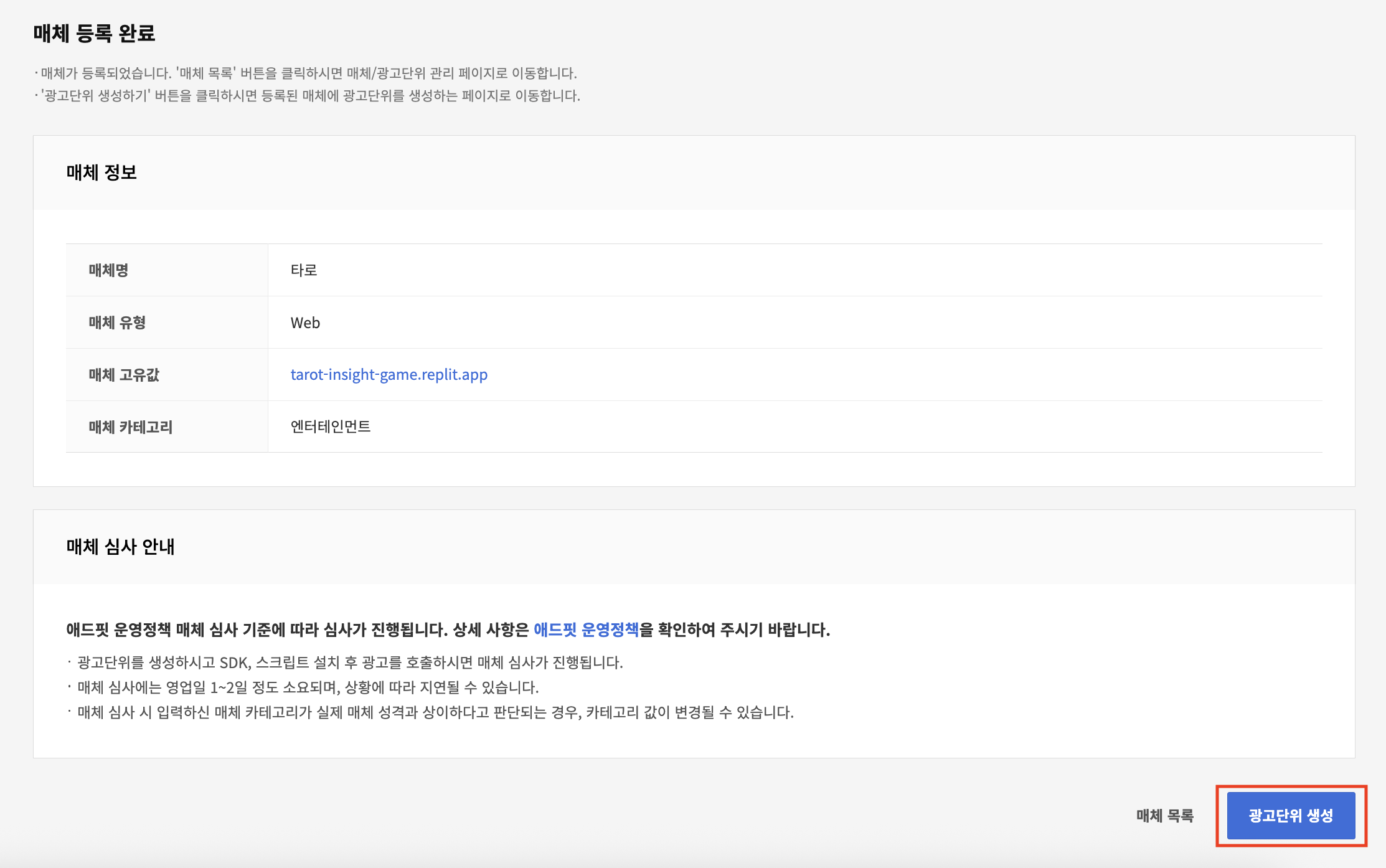Click the 영업일 1~2일 review time bullet
The height and width of the screenshot is (868, 1386).
(308, 687)
